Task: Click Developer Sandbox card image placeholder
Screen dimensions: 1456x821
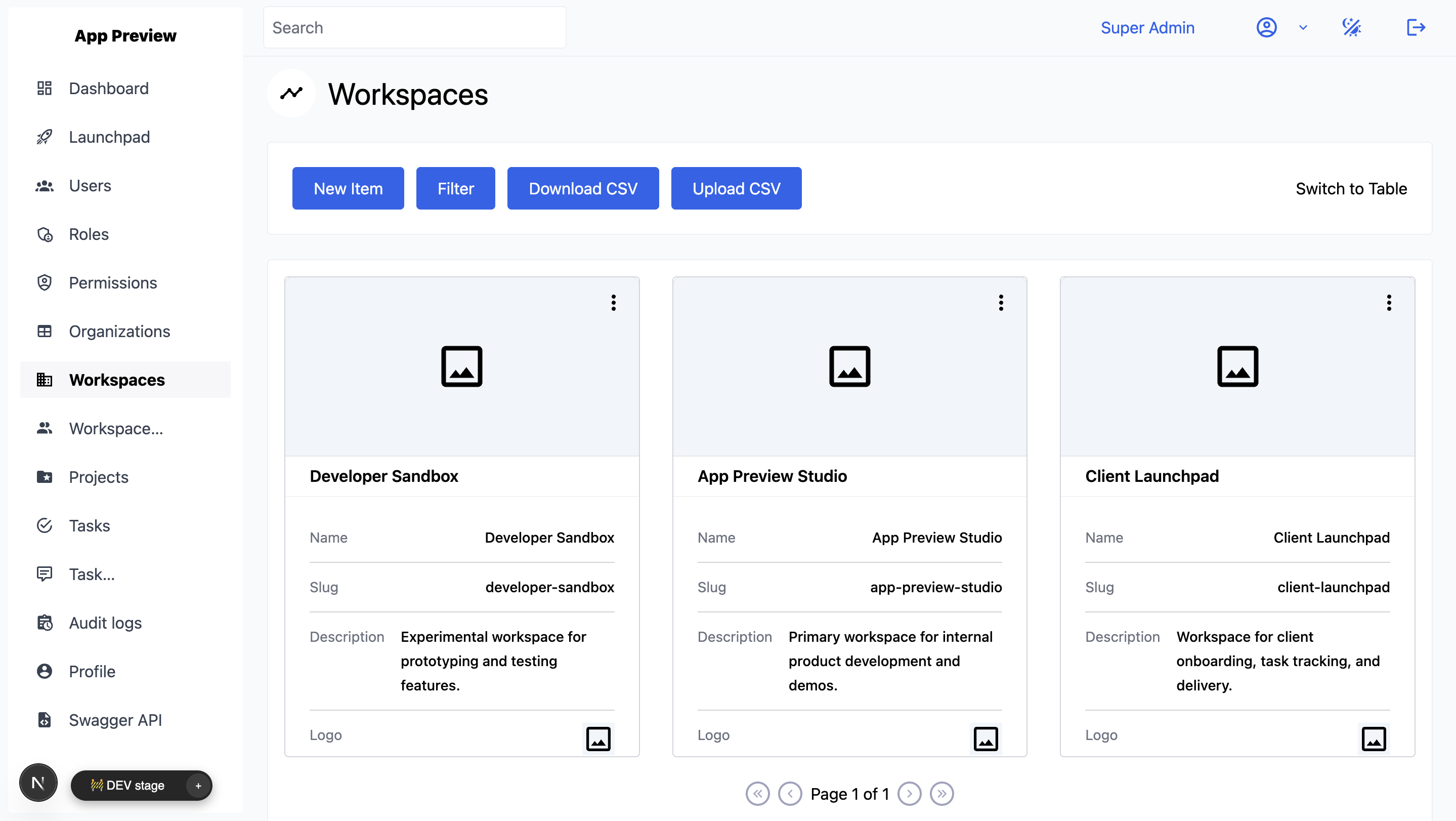Action: 462,366
